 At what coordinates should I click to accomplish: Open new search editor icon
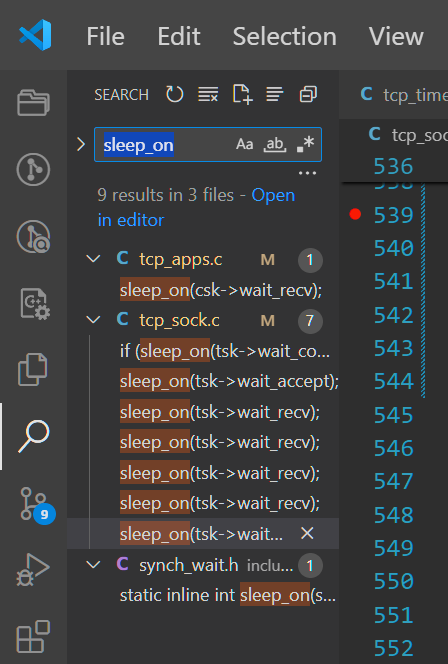point(242,94)
